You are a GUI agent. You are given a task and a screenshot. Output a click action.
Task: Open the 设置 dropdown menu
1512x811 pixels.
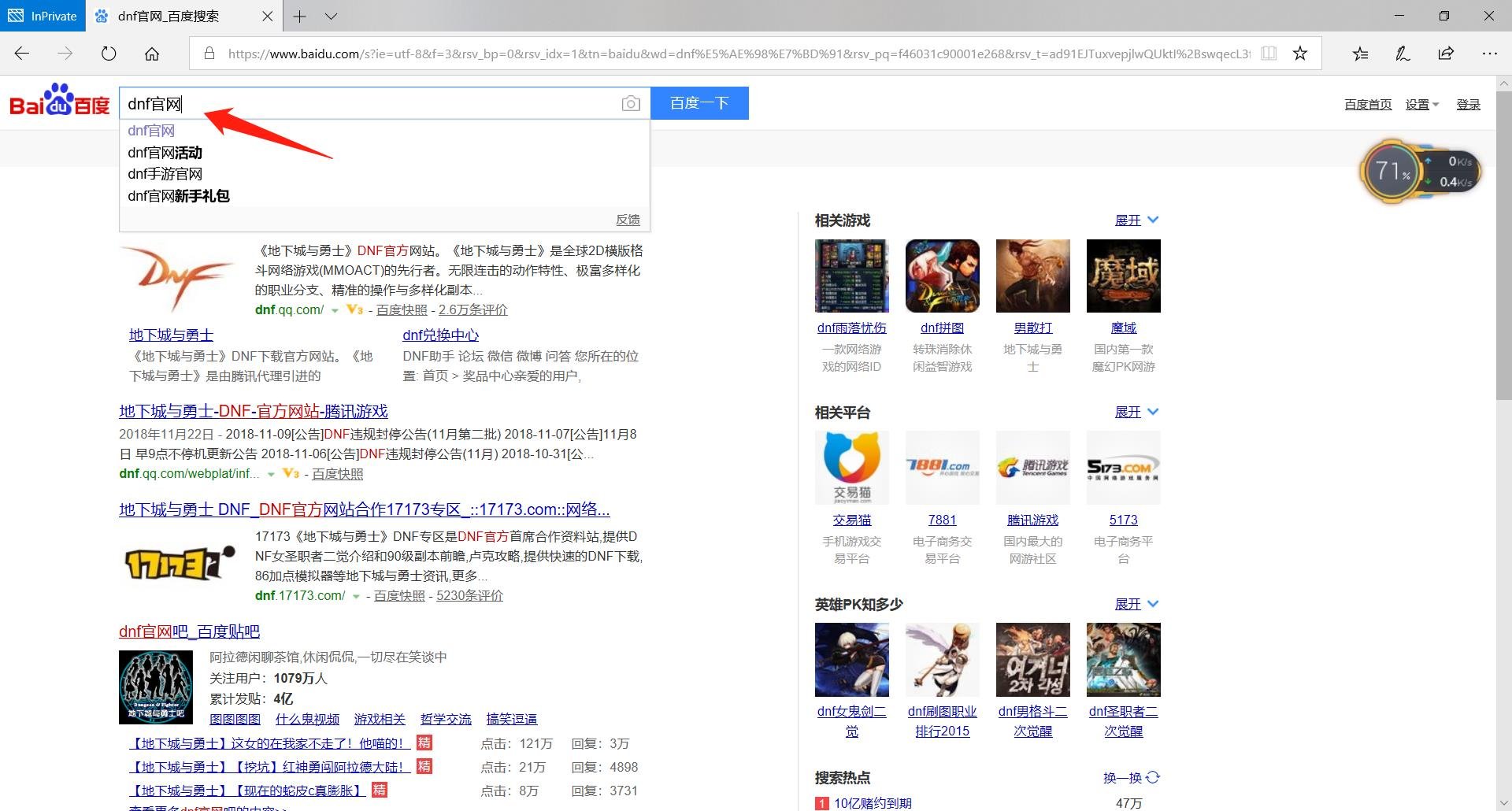[x=1421, y=105]
